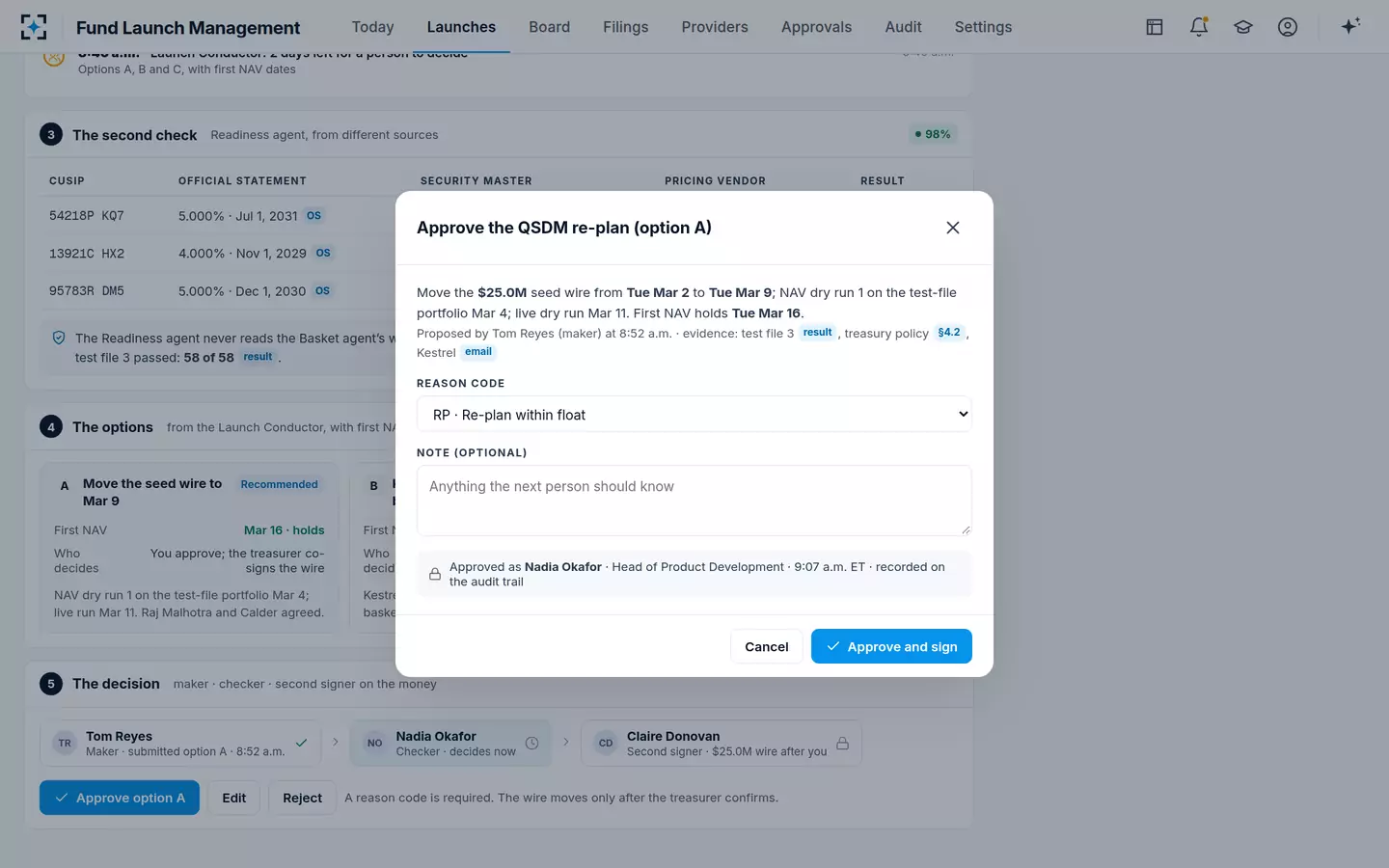The image size is (1389, 868).
Task: Click the OS tag on the 13921C HX2 row
Action: coord(323,254)
